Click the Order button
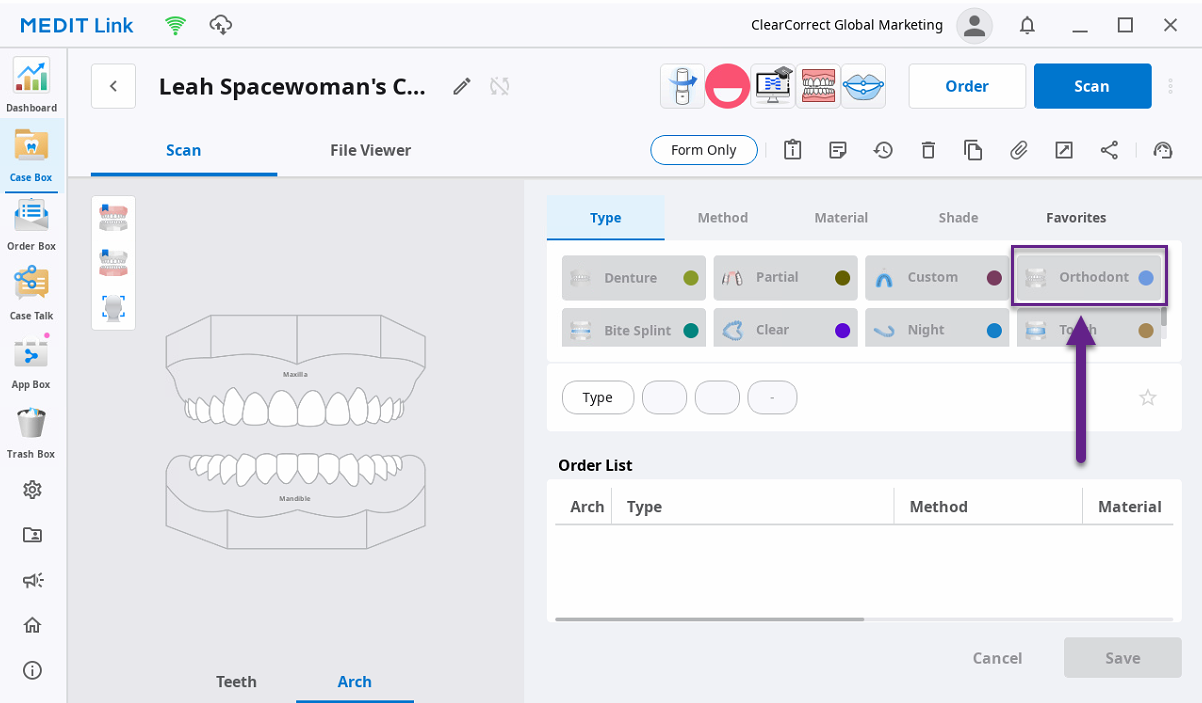 967,86
